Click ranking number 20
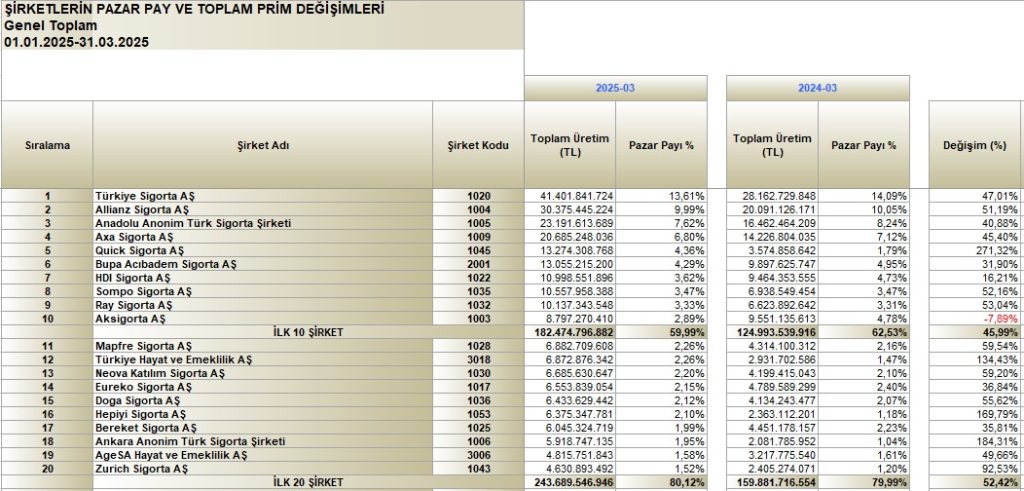The height and width of the screenshot is (491, 1024). [x=47, y=469]
